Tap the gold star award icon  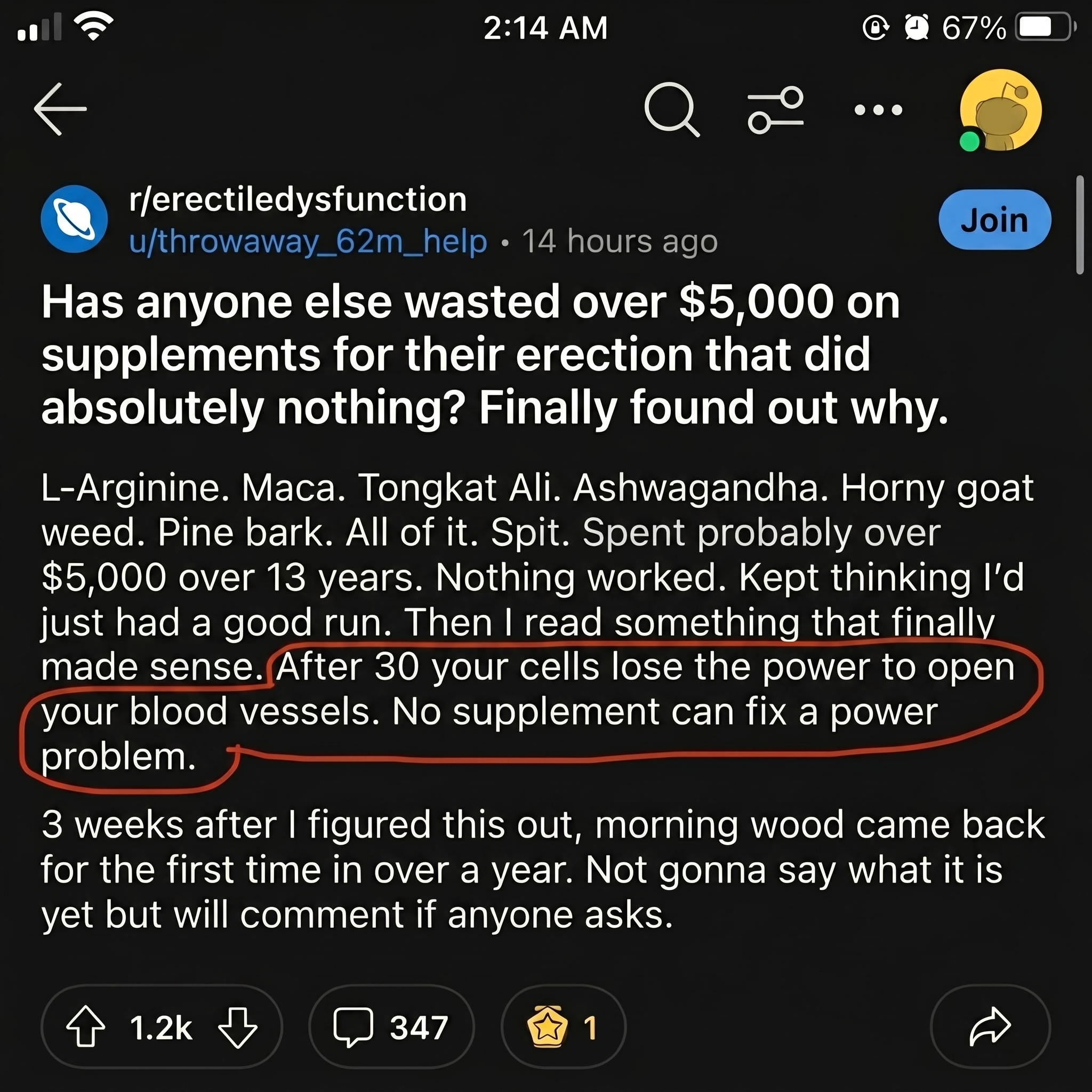pyautogui.click(x=547, y=1026)
